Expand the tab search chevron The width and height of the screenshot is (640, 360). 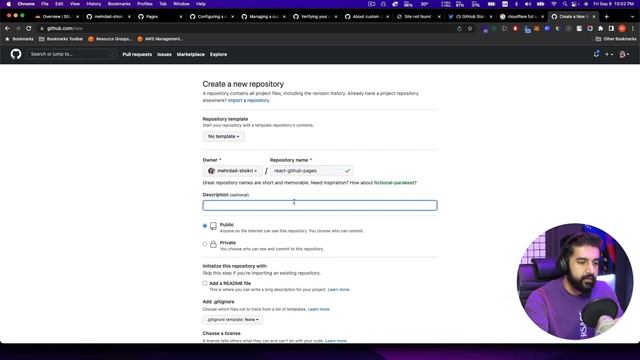coord(633,17)
